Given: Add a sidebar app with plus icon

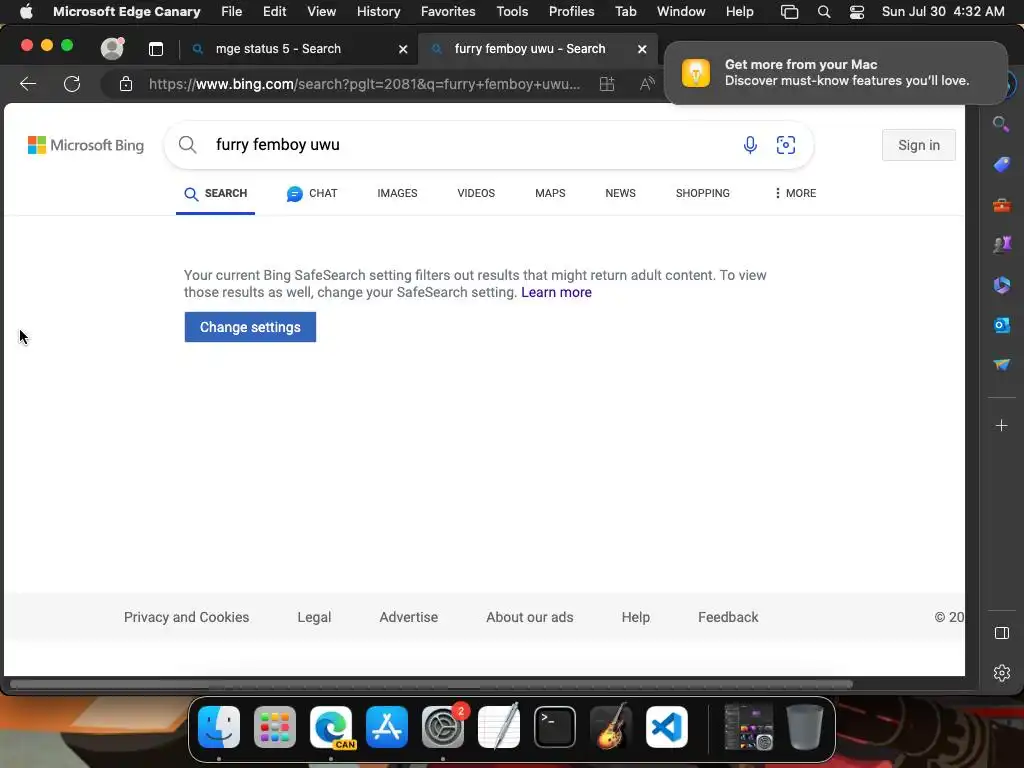Looking at the screenshot, I should [x=1001, y=426].
